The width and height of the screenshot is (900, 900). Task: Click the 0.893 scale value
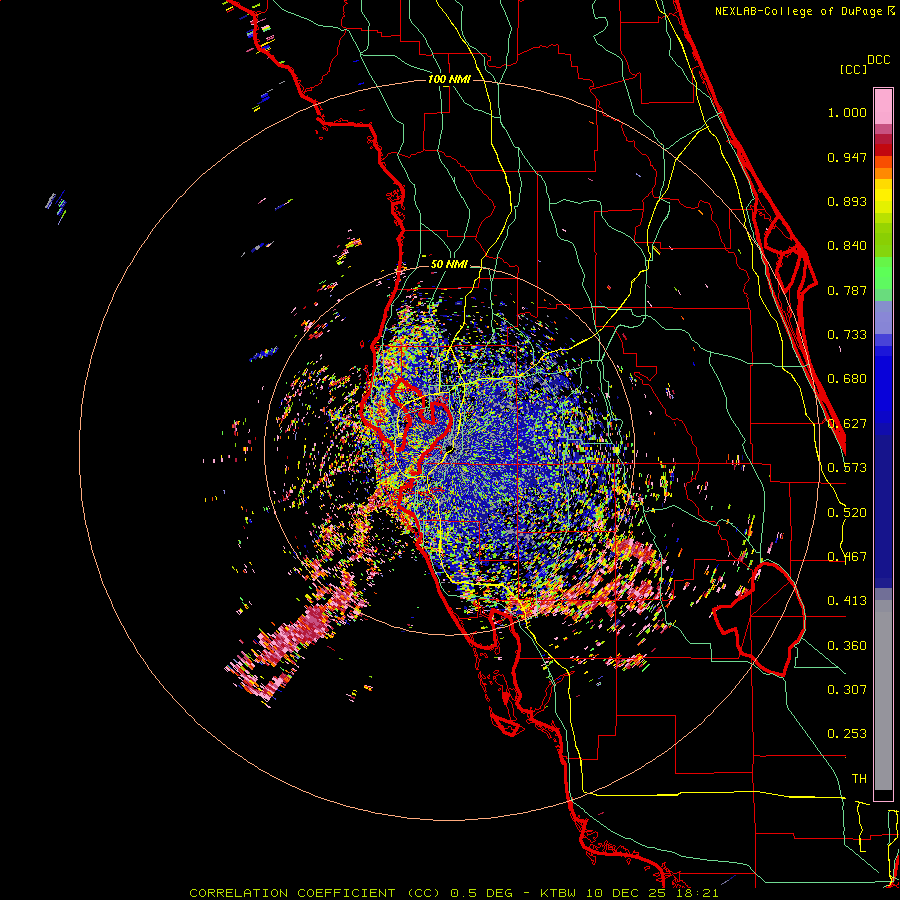tap(847, 201)
